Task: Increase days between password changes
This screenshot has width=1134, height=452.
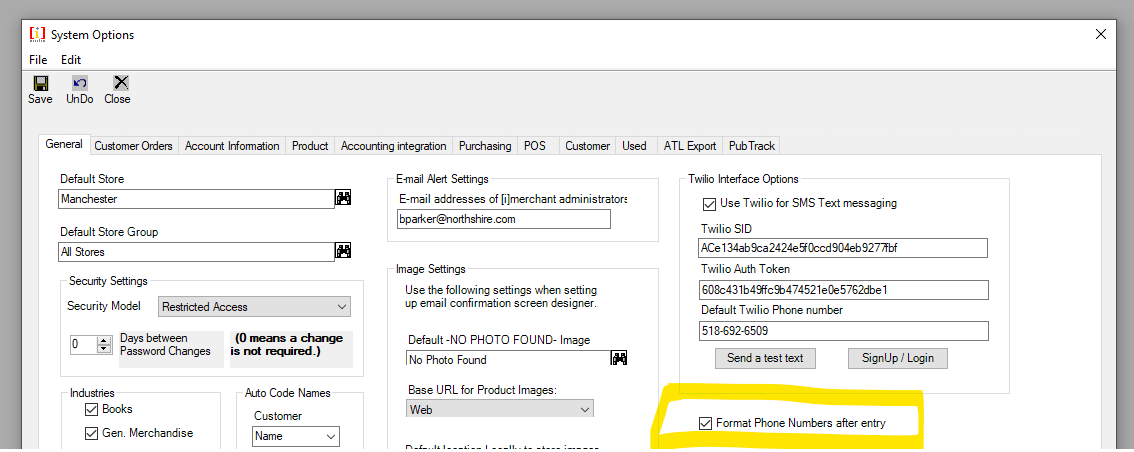Action: point(105,340)
